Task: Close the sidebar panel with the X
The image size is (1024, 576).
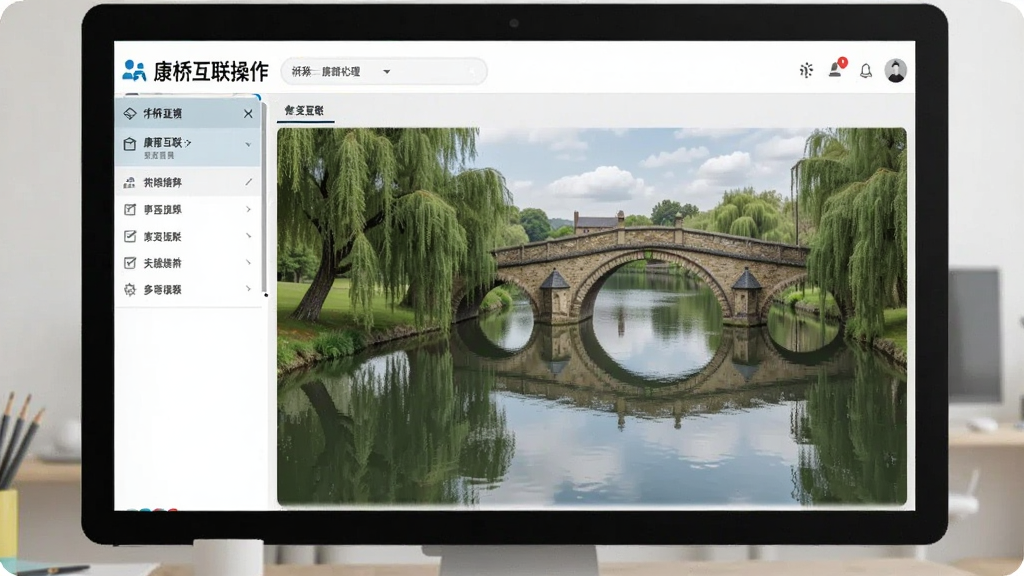Action: click(x=248, y=114)
